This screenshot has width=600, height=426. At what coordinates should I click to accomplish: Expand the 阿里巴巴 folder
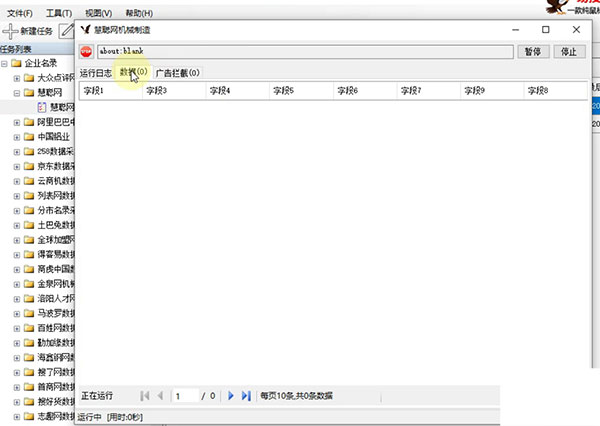(17, 122)
